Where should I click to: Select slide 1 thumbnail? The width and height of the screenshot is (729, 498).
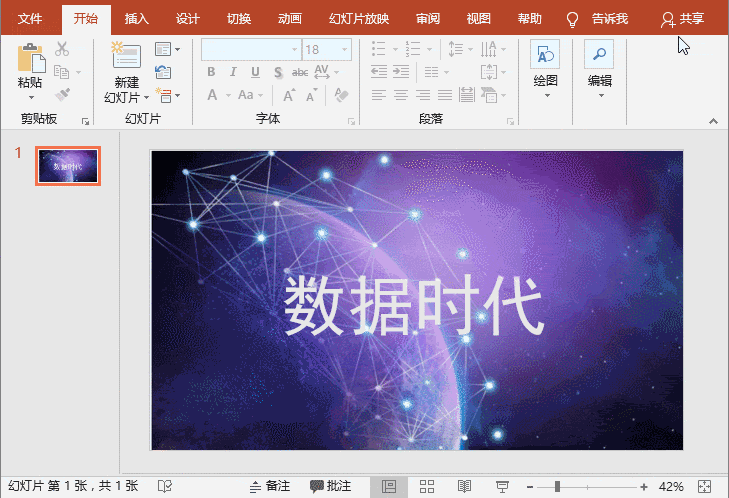click(68, 166)
